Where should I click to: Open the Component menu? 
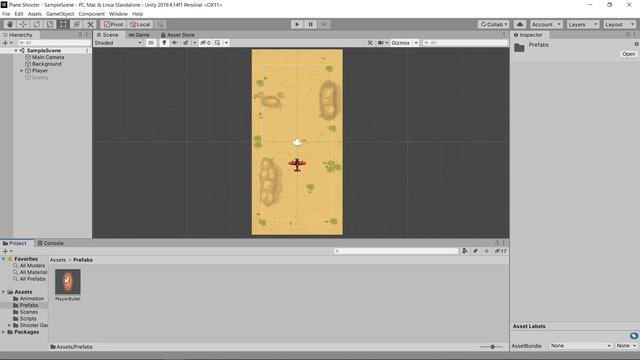coord(91,14)
